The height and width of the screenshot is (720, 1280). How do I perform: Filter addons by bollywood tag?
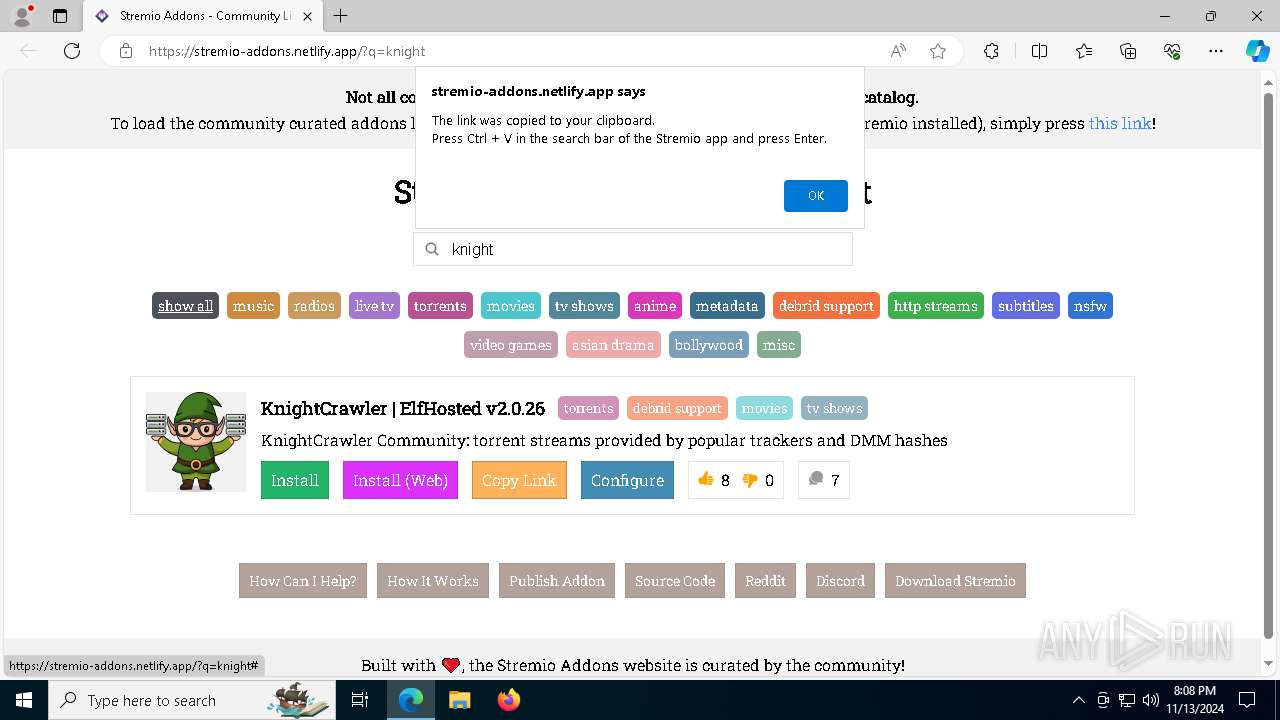click(709, 345)
